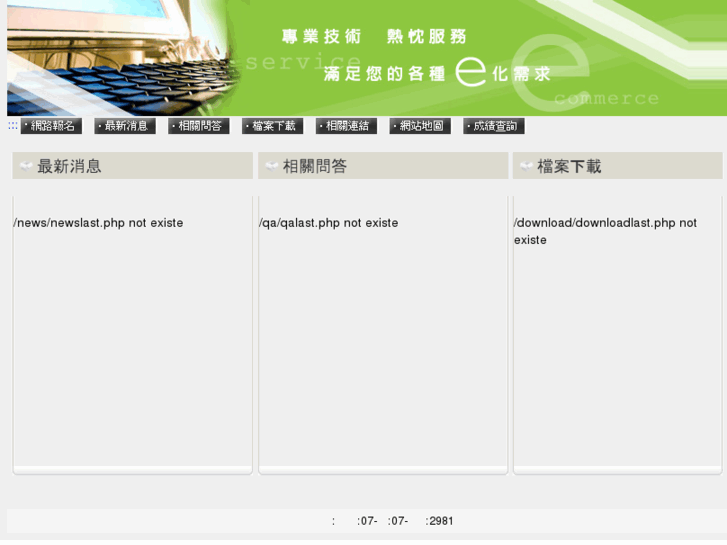Select text '/qa/qalast.php not existe'

(329, 223)
